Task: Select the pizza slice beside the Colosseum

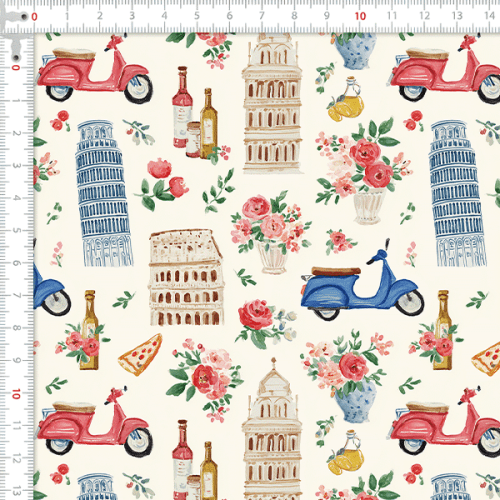Action: click(x=140, y=355)
